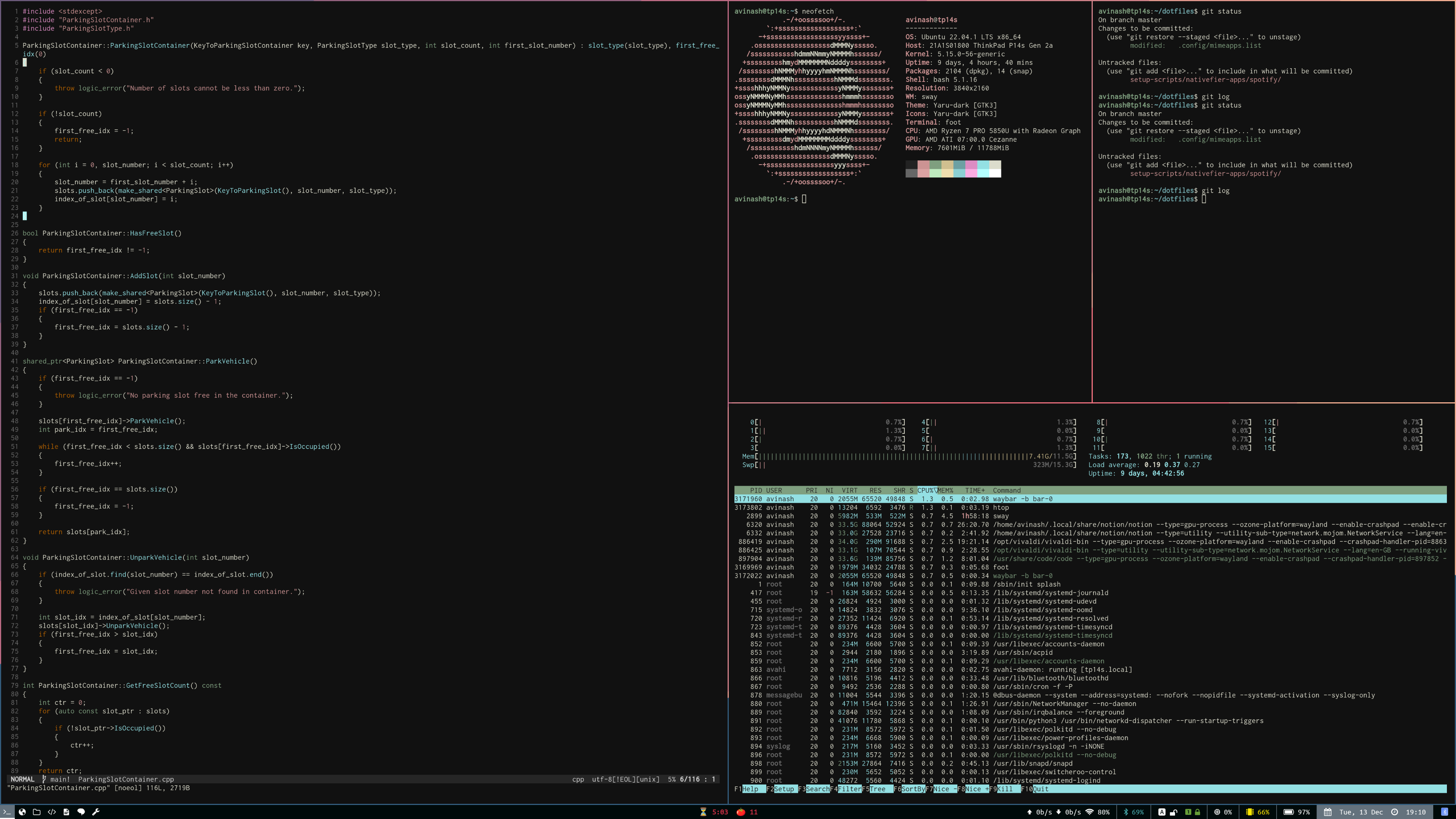Switch to the code brackets workspace icon
The image size is (1456, 819).
[52, 812]
